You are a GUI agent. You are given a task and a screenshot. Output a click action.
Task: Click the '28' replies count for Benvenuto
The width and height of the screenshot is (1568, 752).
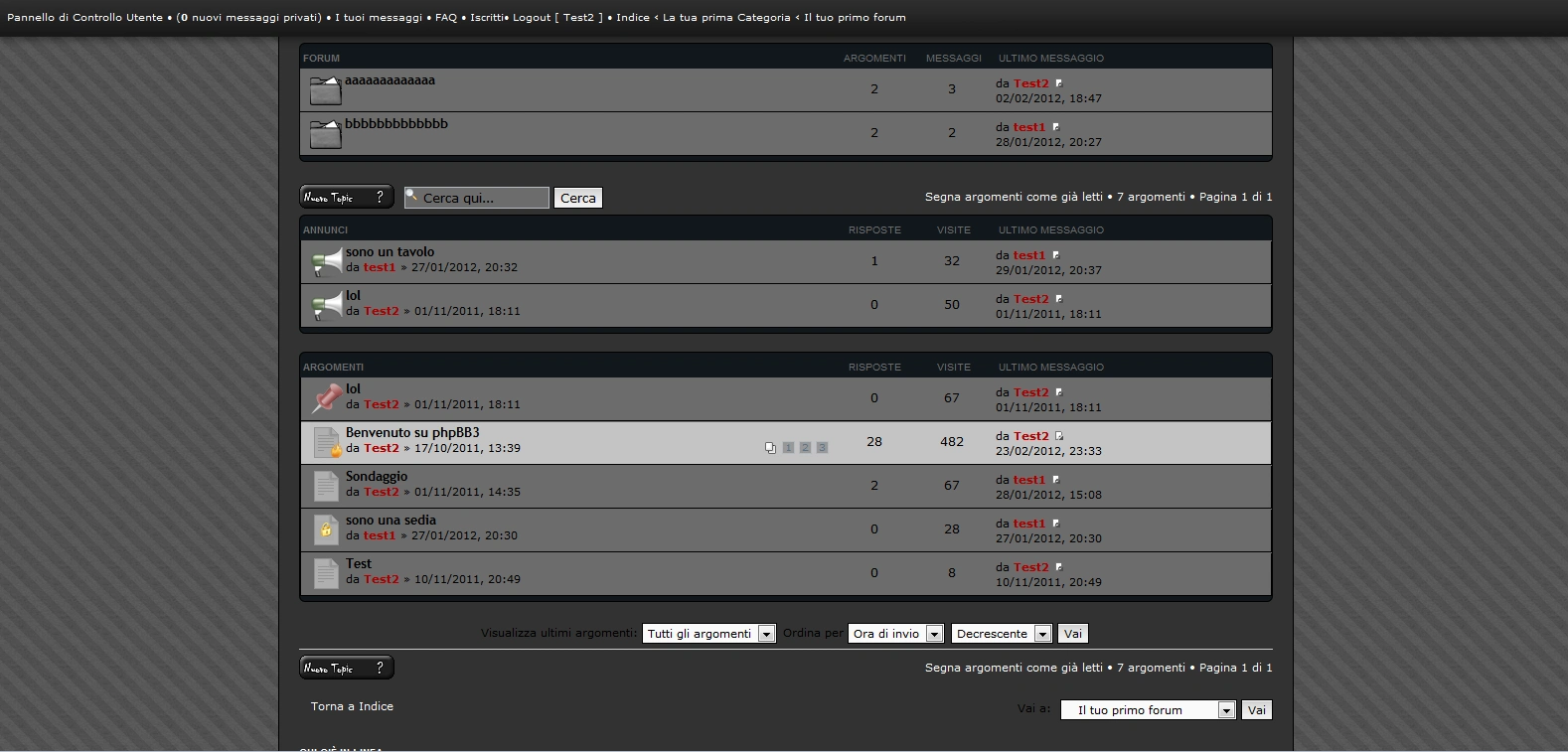874,442
